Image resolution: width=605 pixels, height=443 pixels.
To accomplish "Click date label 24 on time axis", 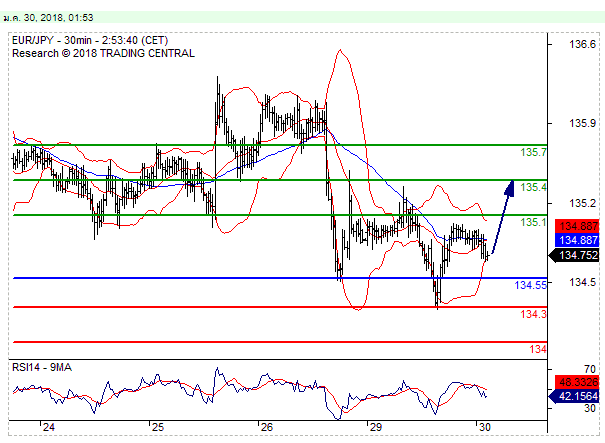I will 49,427.
